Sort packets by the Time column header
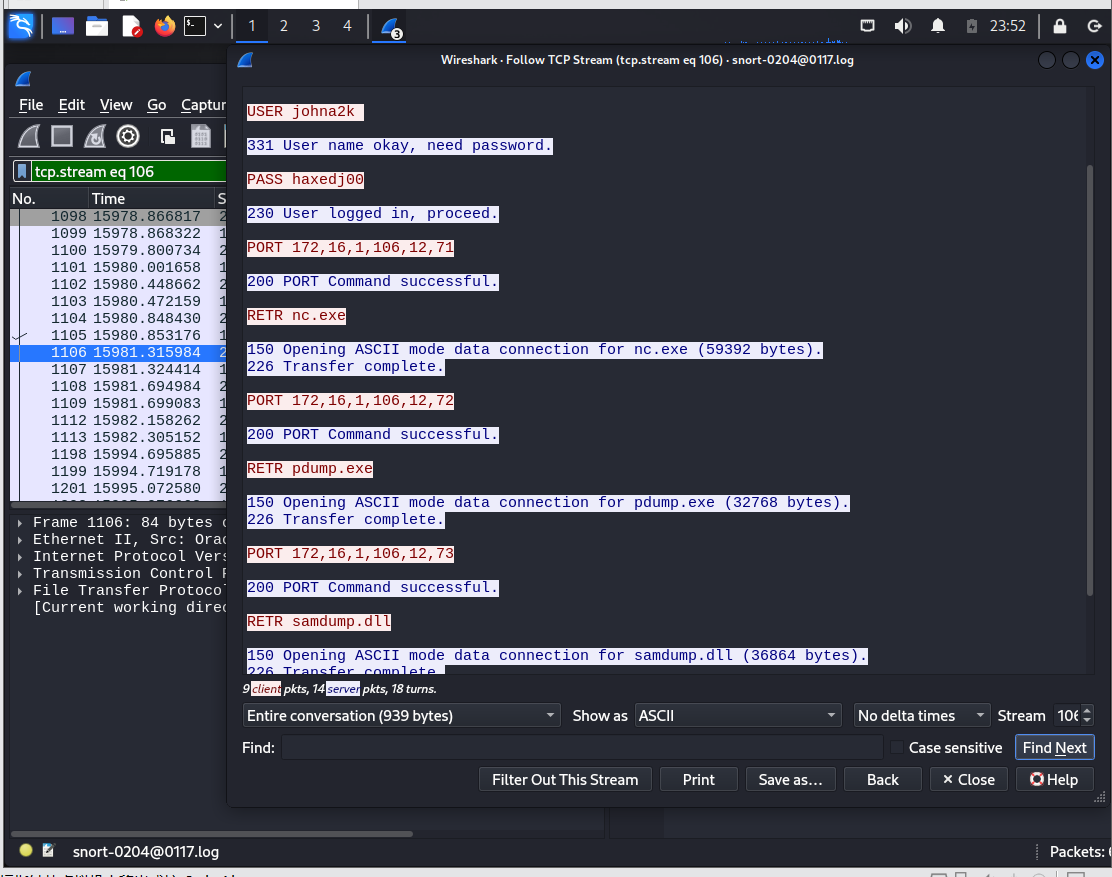 click(150, 199)
